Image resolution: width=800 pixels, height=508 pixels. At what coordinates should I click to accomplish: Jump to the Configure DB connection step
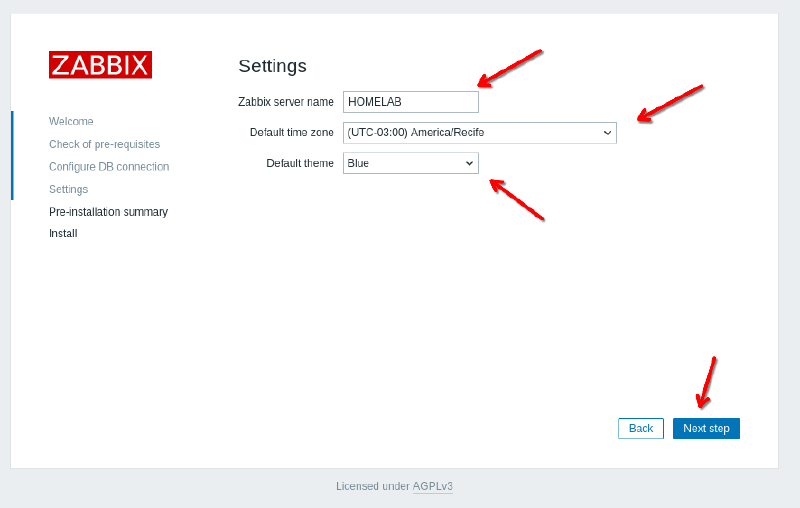[x=109, y=167]
